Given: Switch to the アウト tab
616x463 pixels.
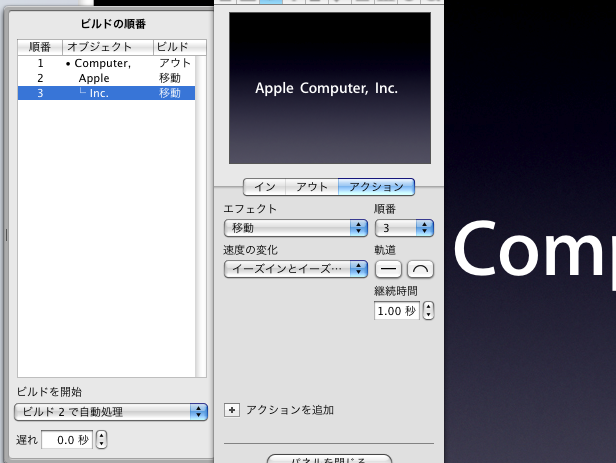Looking at the screenshot, I should 312,187.
